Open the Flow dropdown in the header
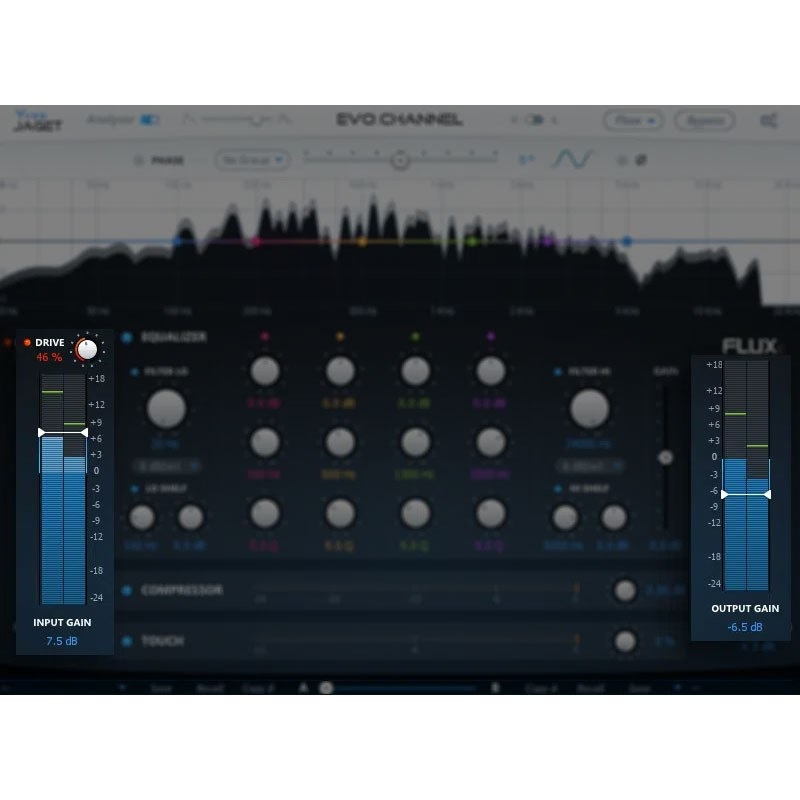 tap(633, 120)
